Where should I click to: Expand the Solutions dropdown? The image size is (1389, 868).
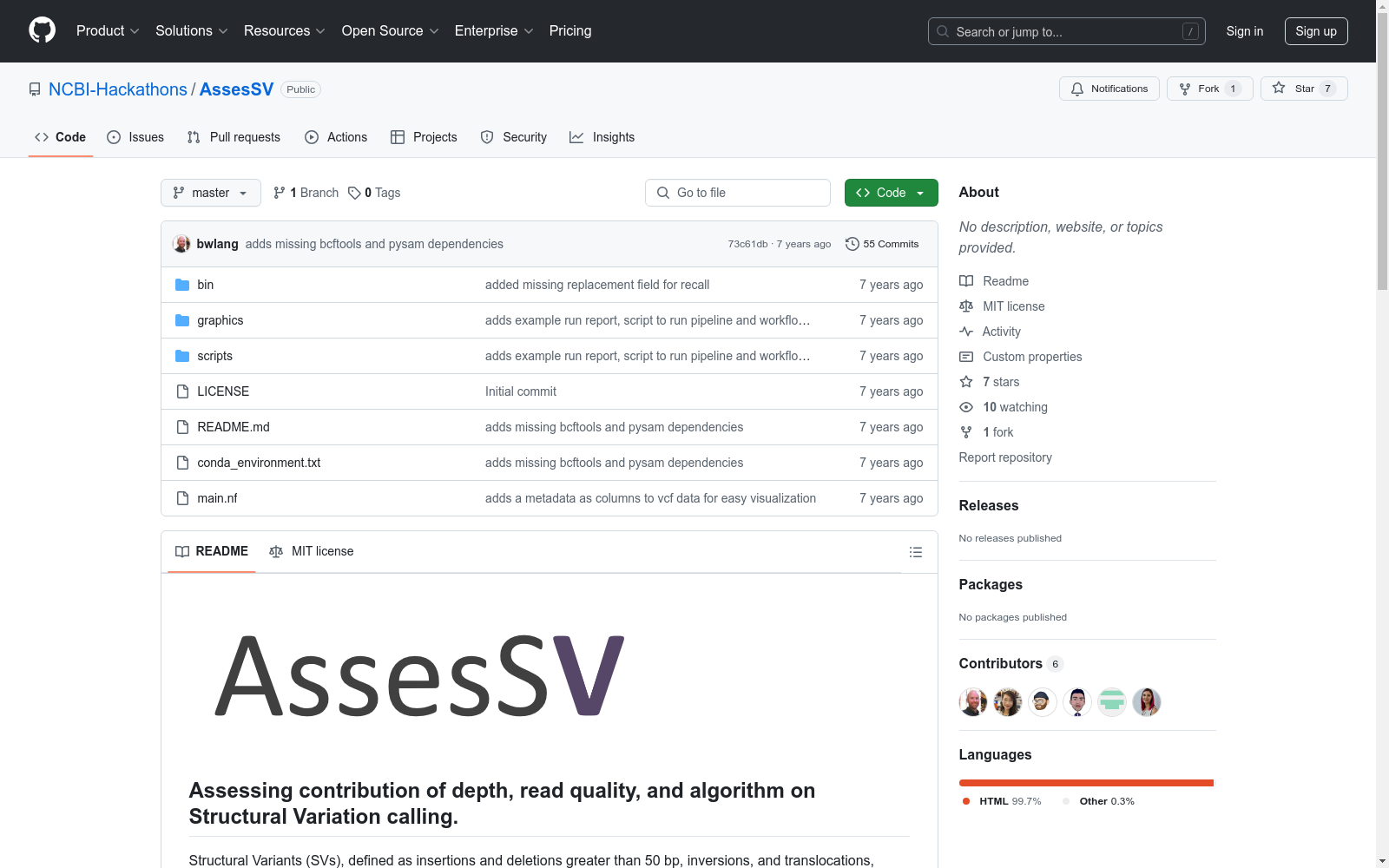click(191, 30)
